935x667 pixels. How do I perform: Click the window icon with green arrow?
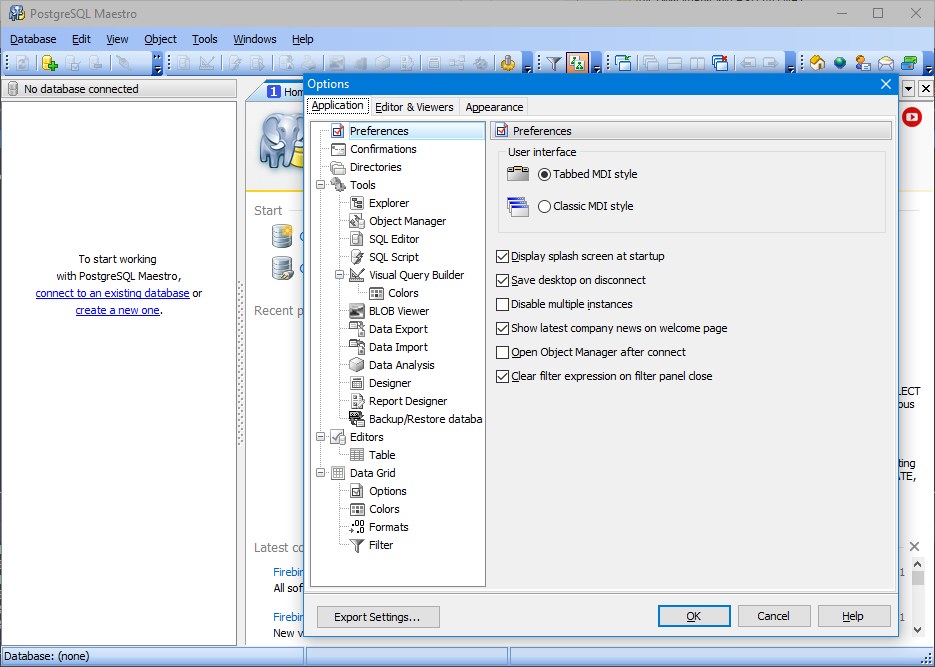(x=623, y=63)
